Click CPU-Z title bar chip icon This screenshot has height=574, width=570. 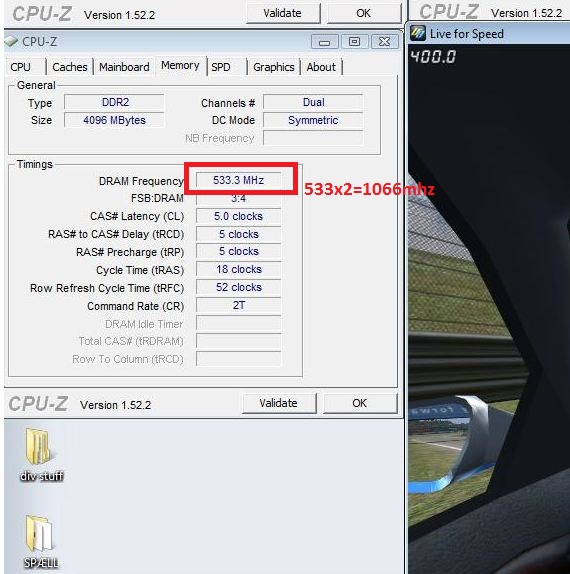[x=11, y=41]
